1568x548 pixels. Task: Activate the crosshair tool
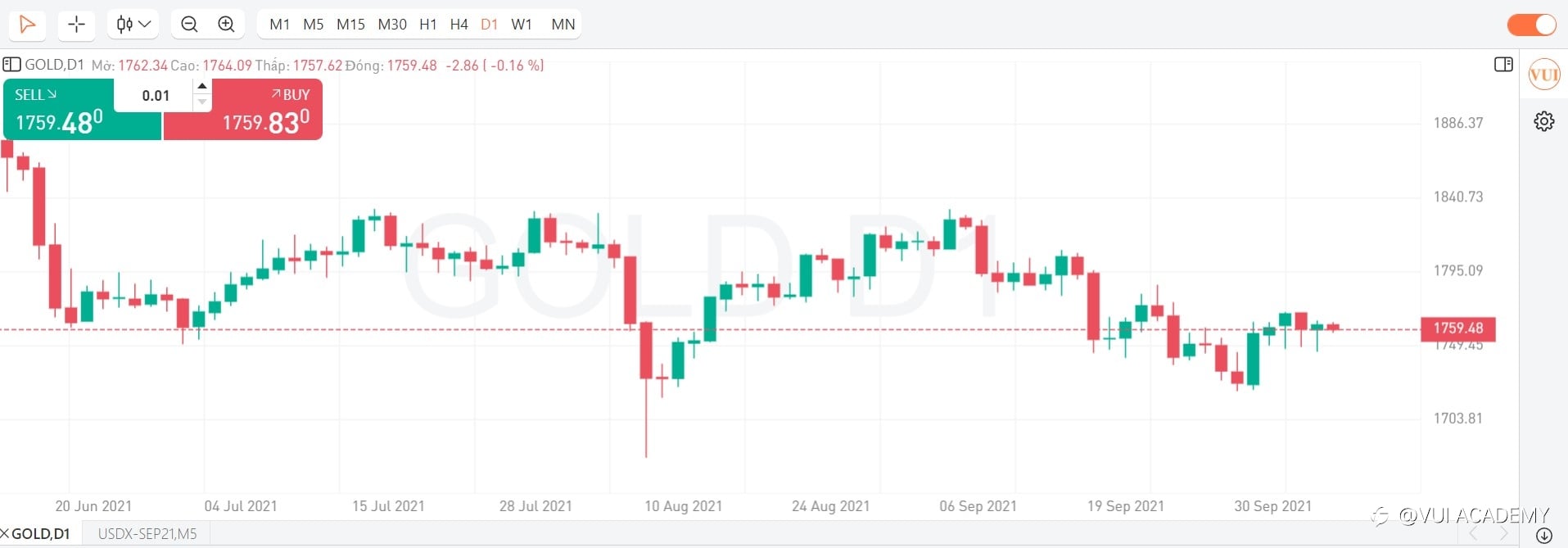[x=76, y=25]
